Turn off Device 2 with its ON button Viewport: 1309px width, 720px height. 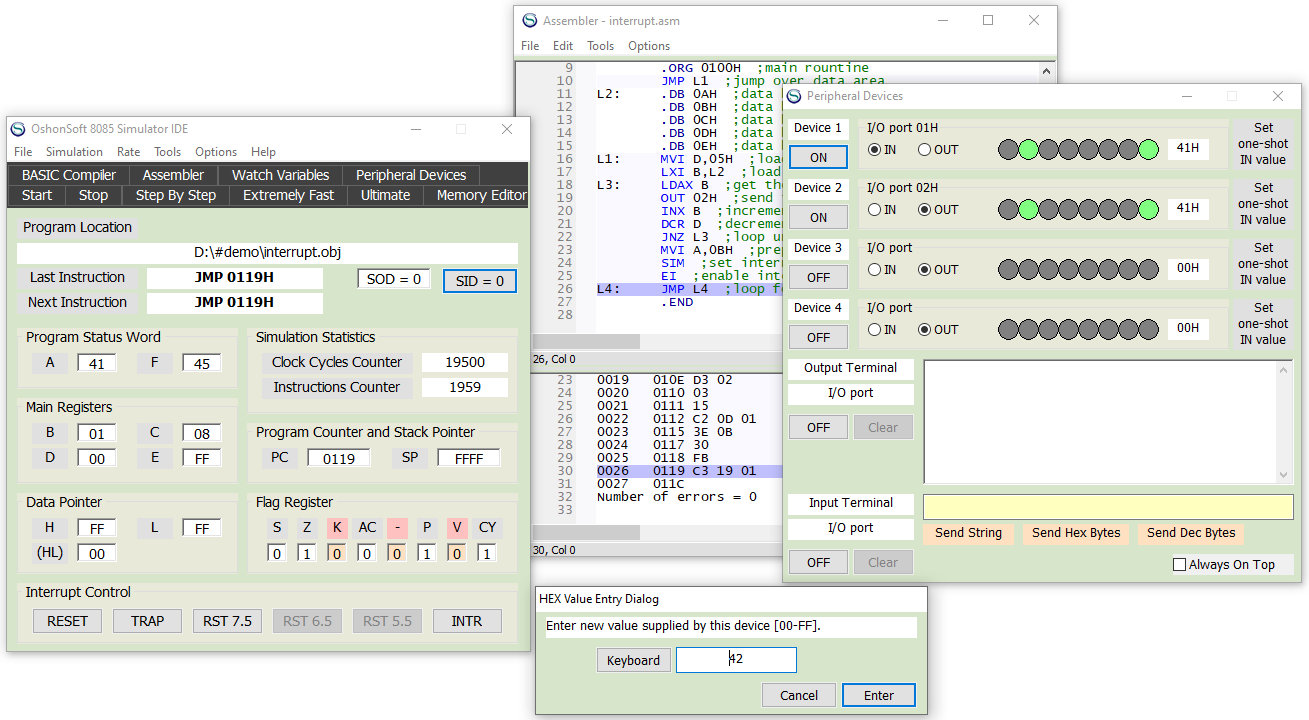click(819, 217)
